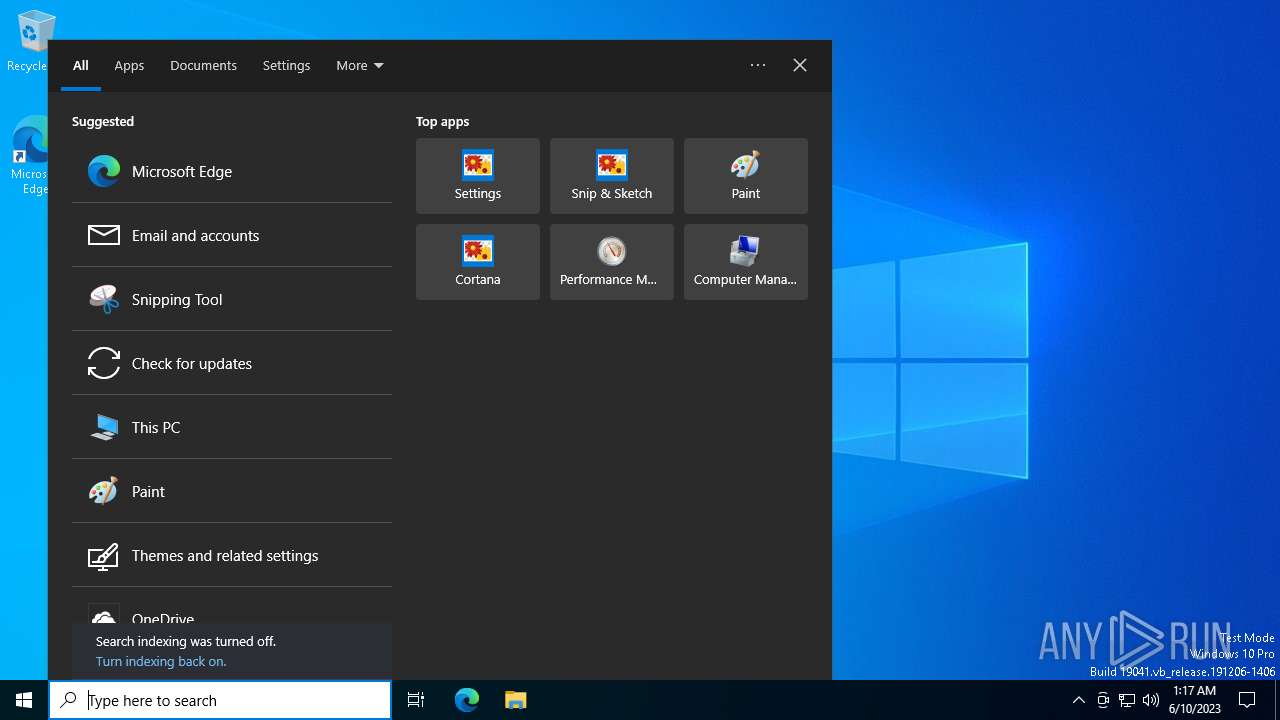Screen dimensions: 1280x720
Task: Launch Edge from the taskbar
Action: click(467, 700)
